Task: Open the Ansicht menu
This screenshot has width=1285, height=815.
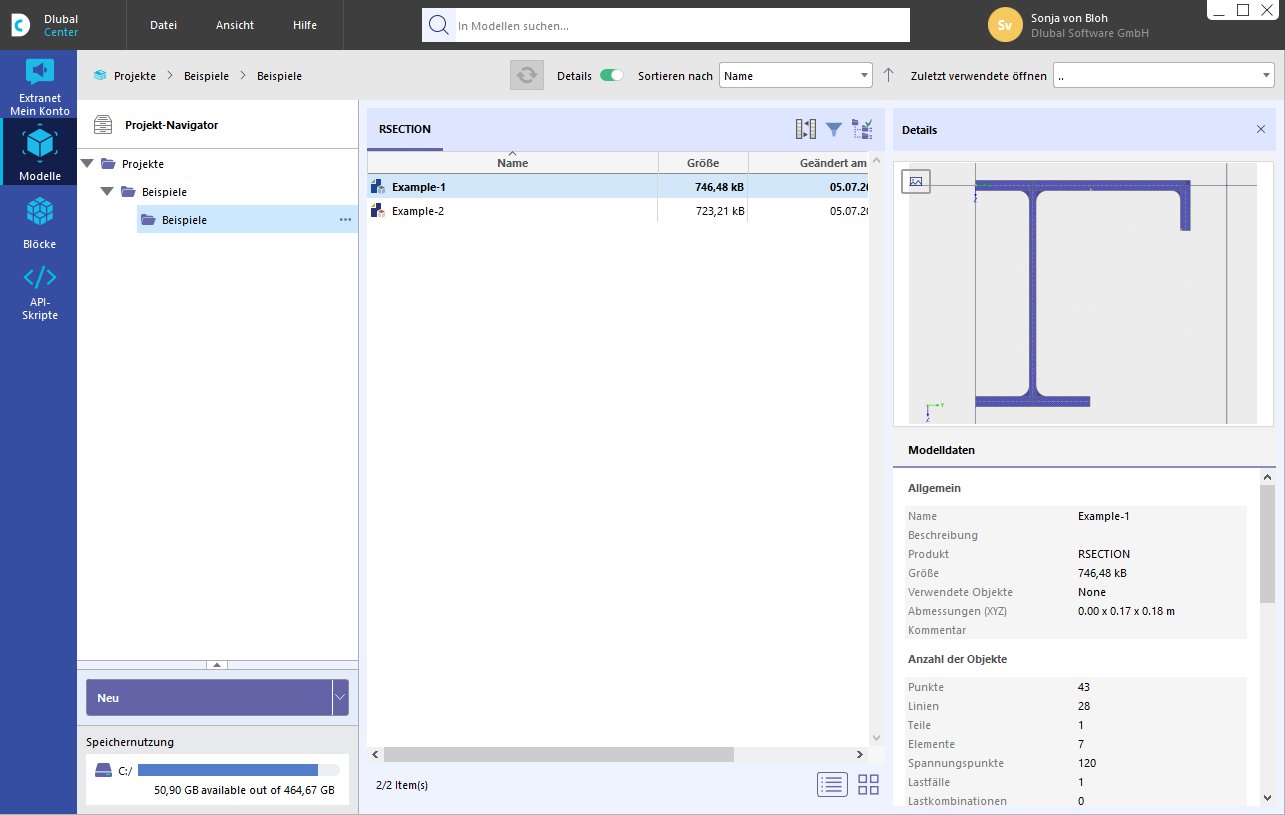Action: pos(235,25)
